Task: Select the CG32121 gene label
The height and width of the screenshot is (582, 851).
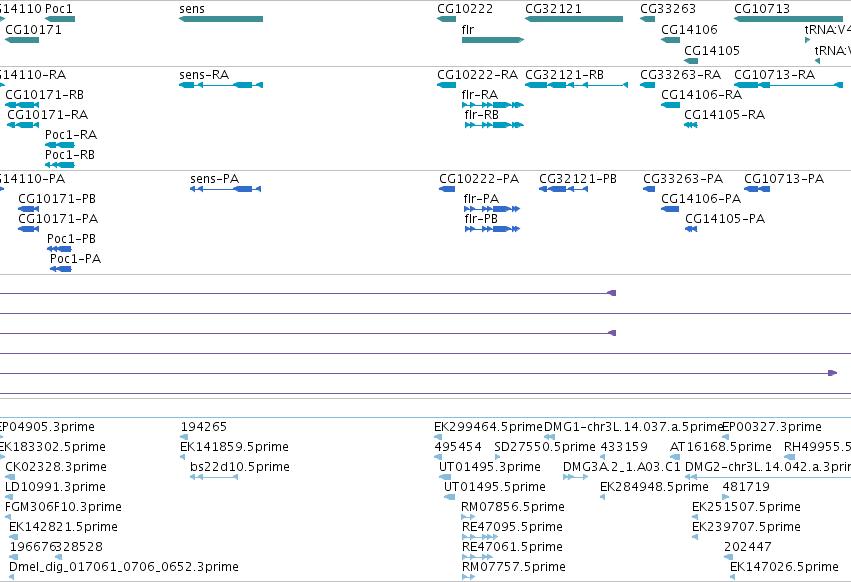Action: (x=553, y=9)
